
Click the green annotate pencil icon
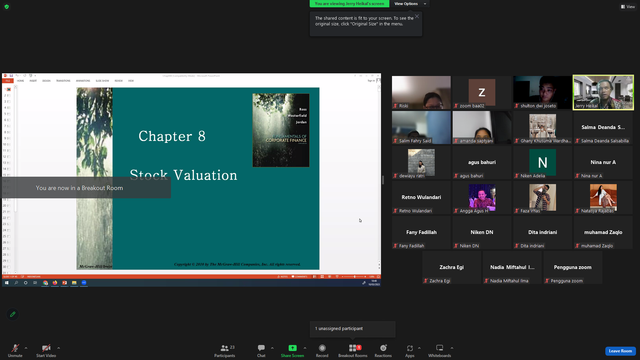point(13,314)
